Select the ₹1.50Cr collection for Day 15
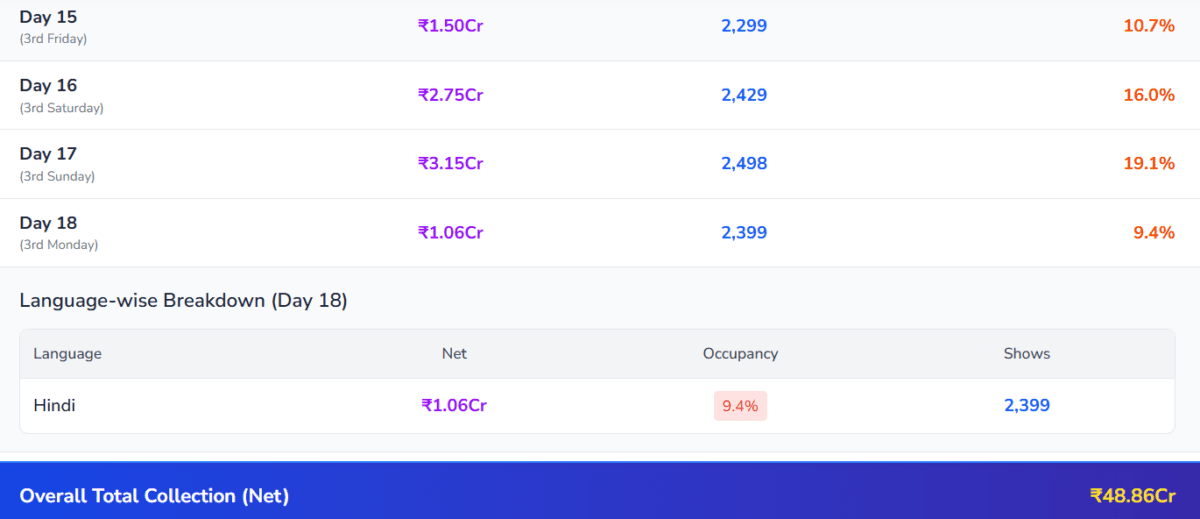Image resolution: width=1200 pixels, height=519 pixels. pos(450,26)
